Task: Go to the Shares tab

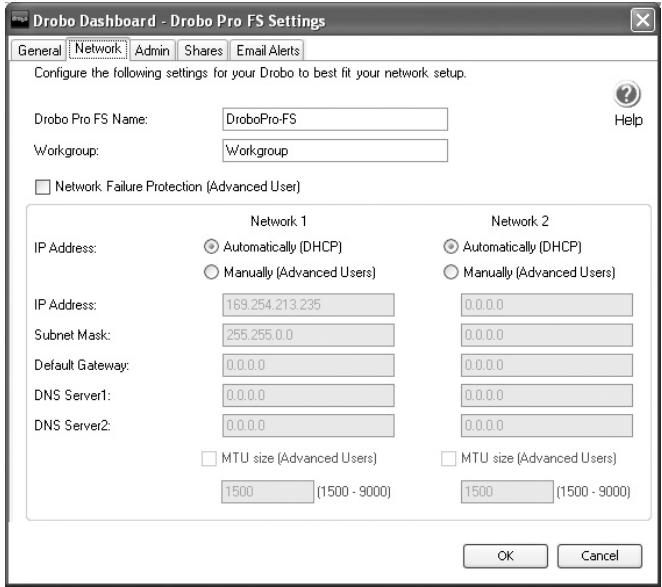Action: [x=203, y=50]
